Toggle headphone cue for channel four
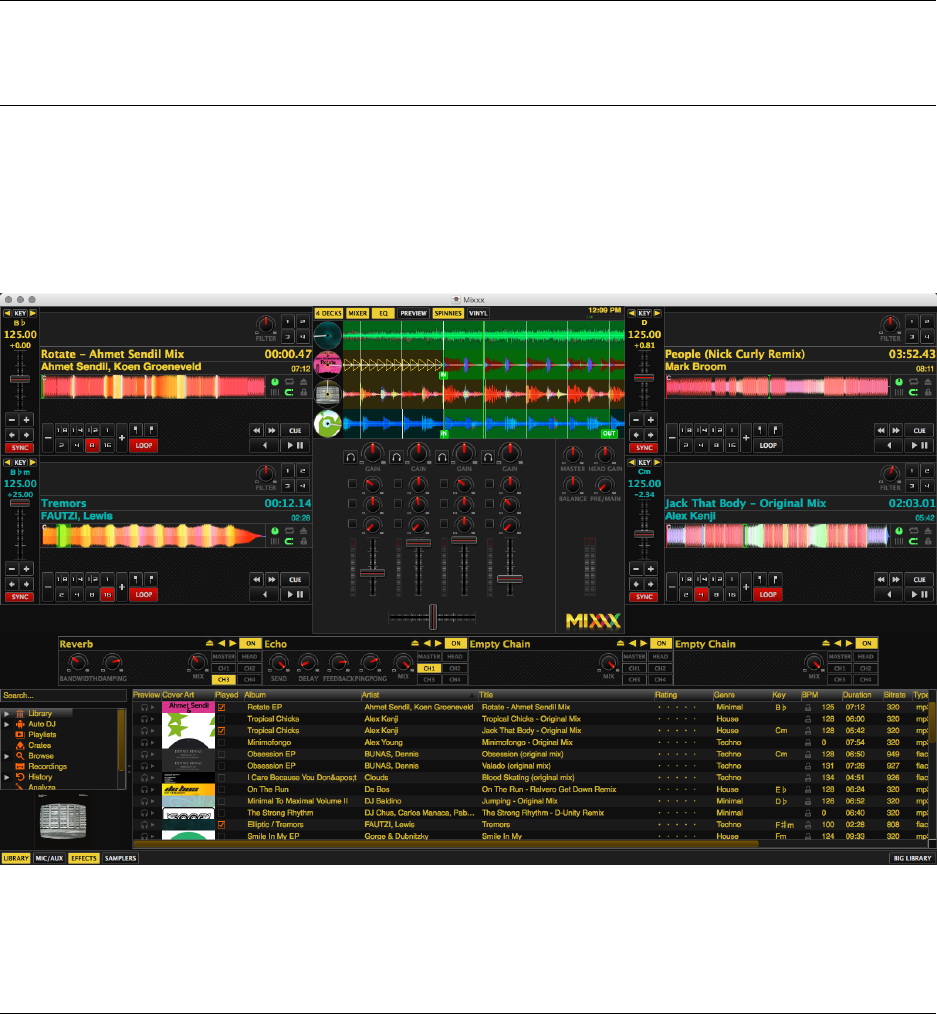 click(488, 457)
